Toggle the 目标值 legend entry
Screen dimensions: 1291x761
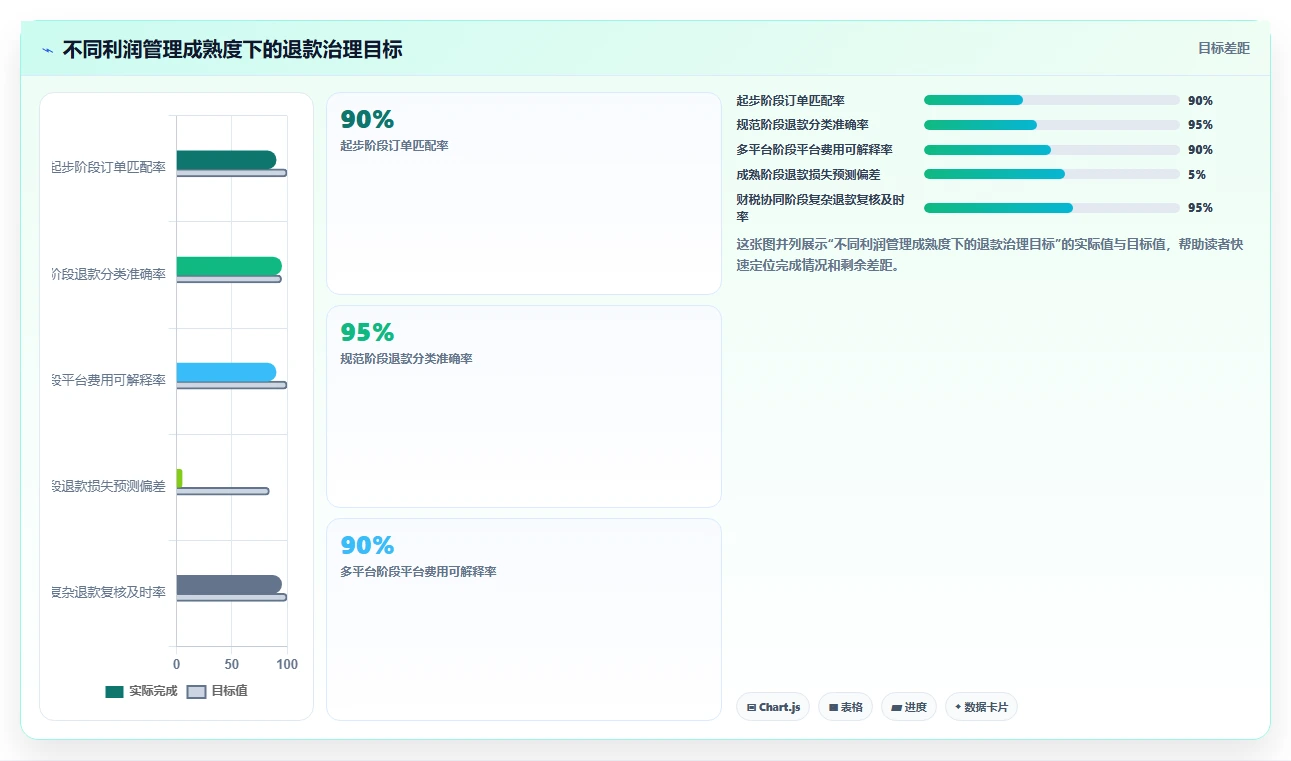coord(217,691)
